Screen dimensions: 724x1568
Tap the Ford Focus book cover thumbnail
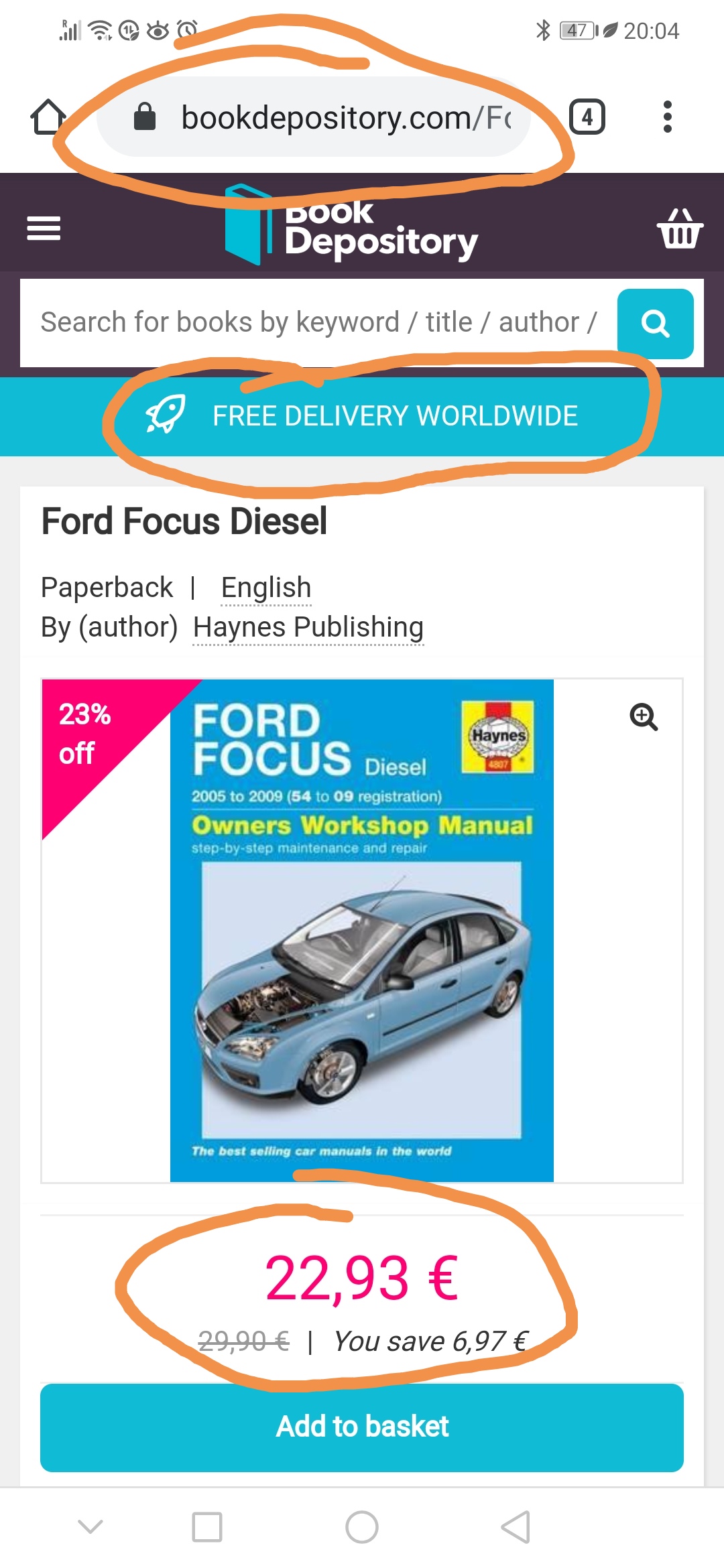coord(362,930)
